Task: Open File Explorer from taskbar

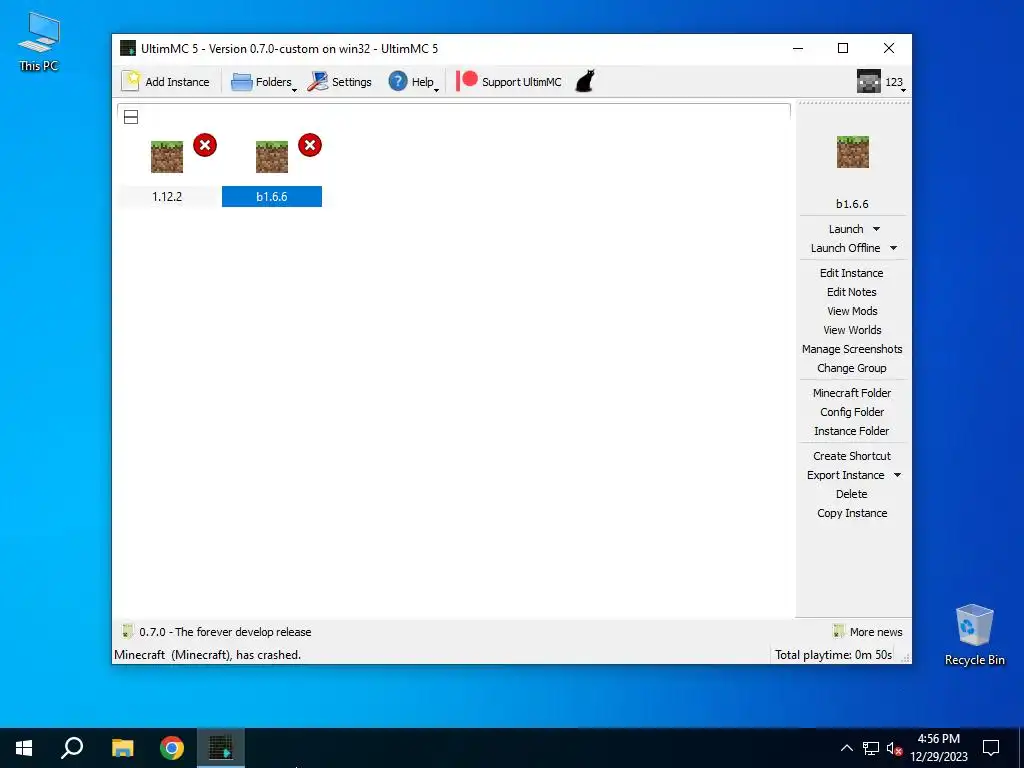Action: point(122,748)
